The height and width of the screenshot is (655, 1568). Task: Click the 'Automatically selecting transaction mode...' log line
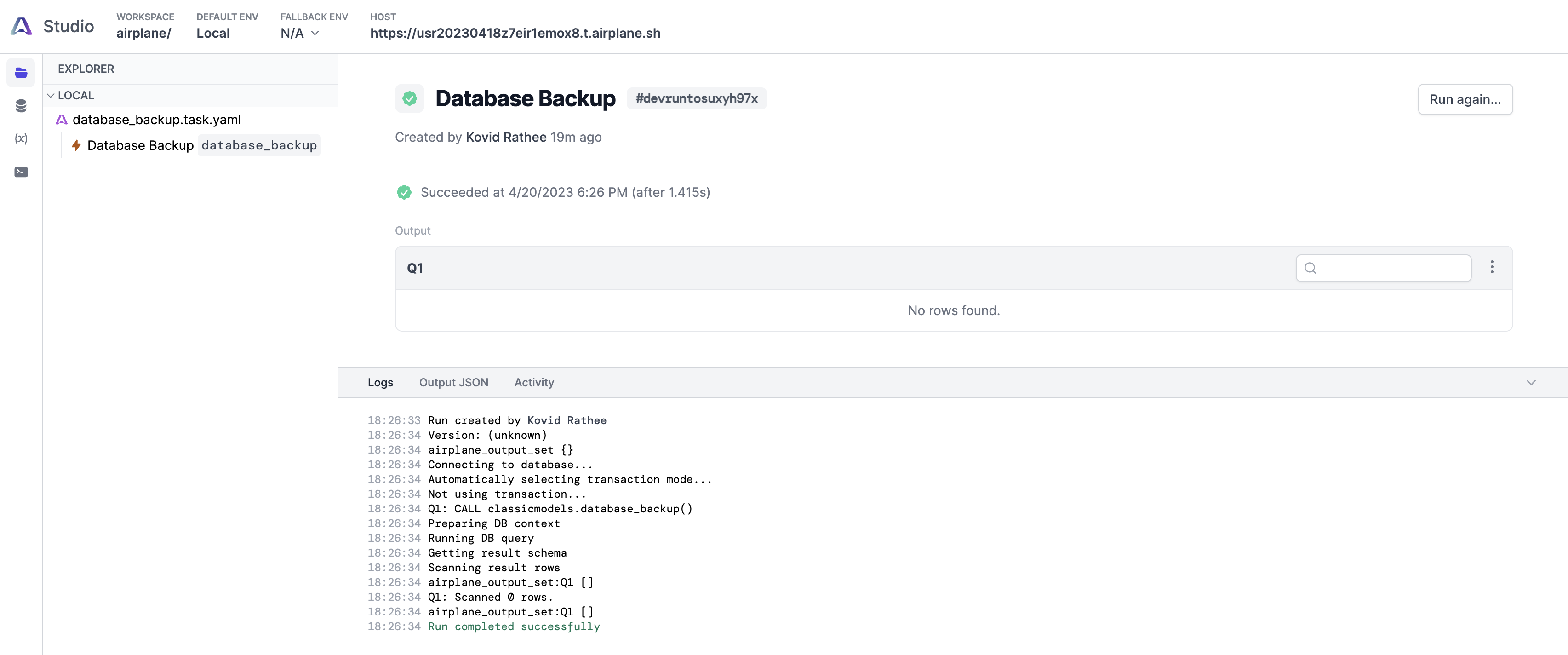(570, 480)
